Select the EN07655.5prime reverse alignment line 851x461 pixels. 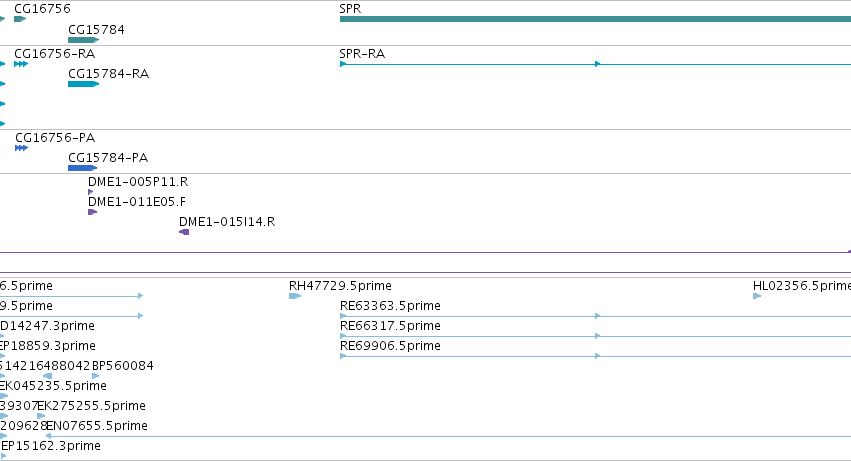click(x=448, y=436)
